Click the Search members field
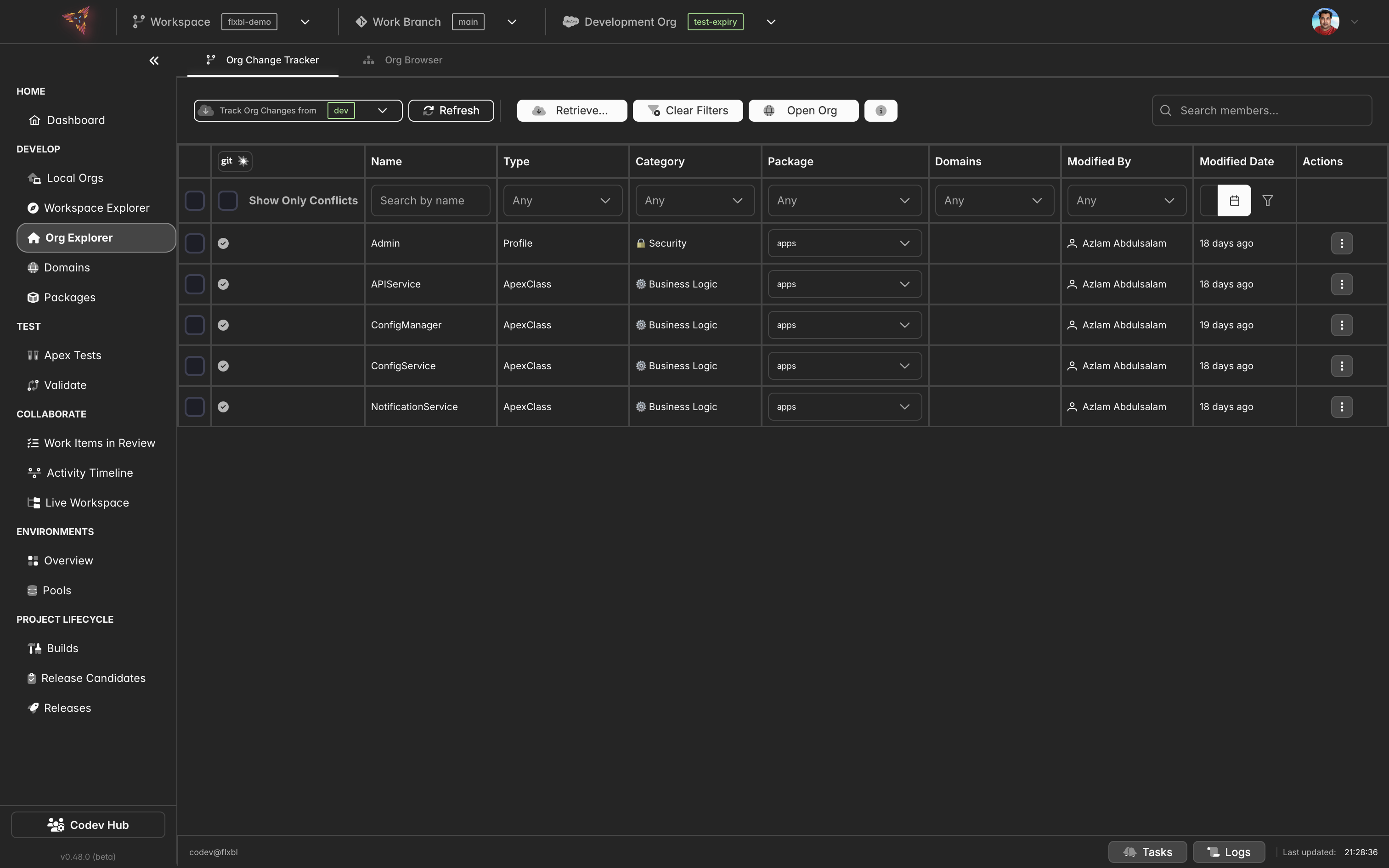This screenshot has width=1389, height=868. 1262,110
